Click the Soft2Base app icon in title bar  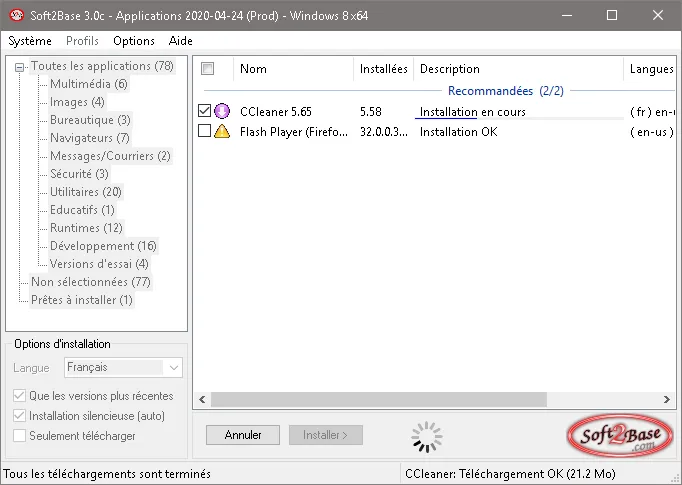(x=17, y=16)
